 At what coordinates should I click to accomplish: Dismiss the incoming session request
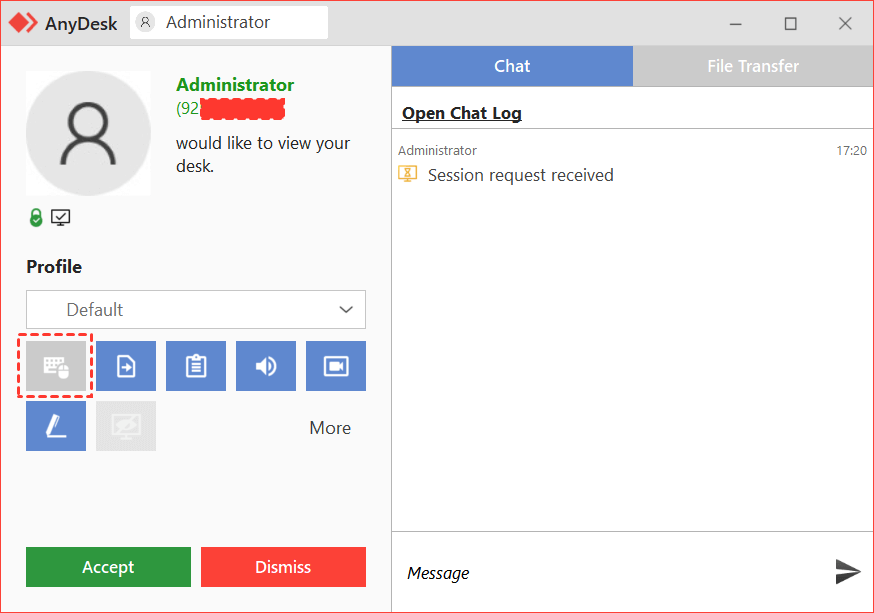click(283, 567)
